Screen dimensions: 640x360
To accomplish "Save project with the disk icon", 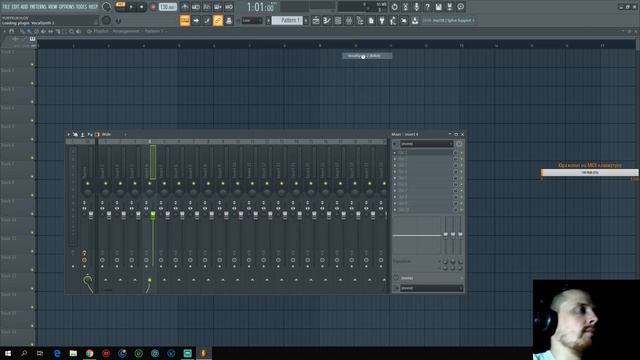I will pos(438,7).
